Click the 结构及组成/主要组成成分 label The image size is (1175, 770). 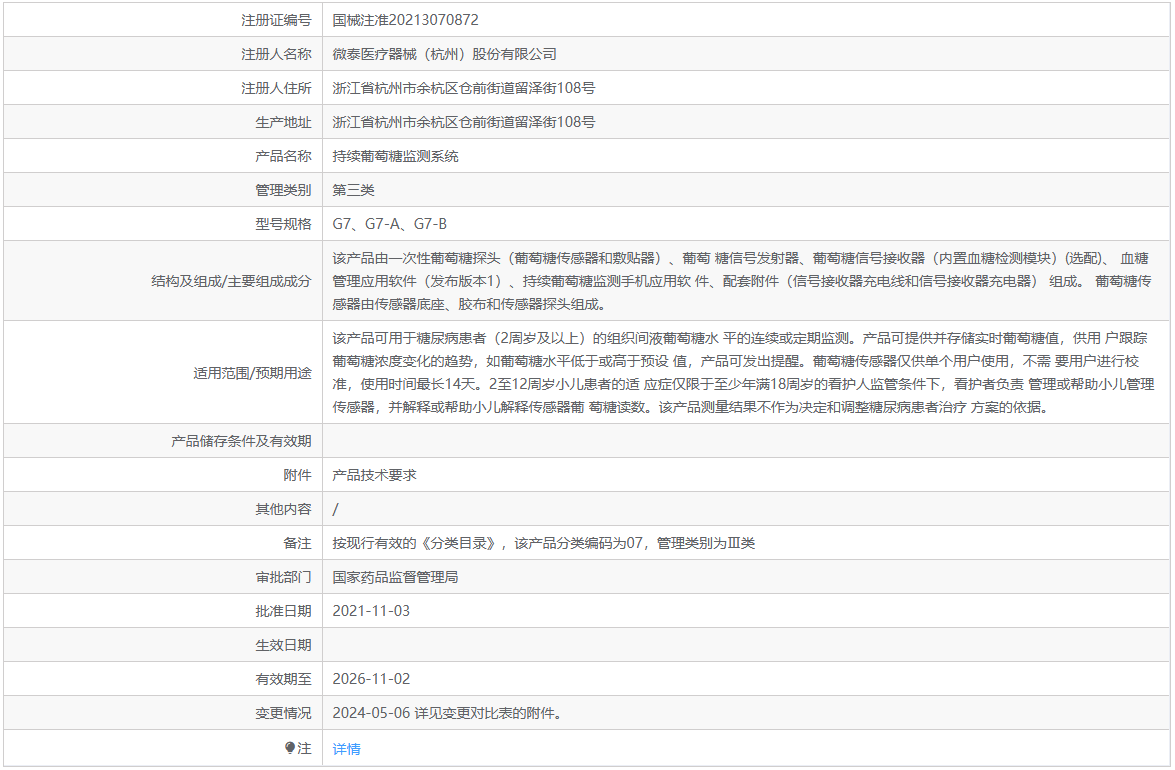click(231, 281)
